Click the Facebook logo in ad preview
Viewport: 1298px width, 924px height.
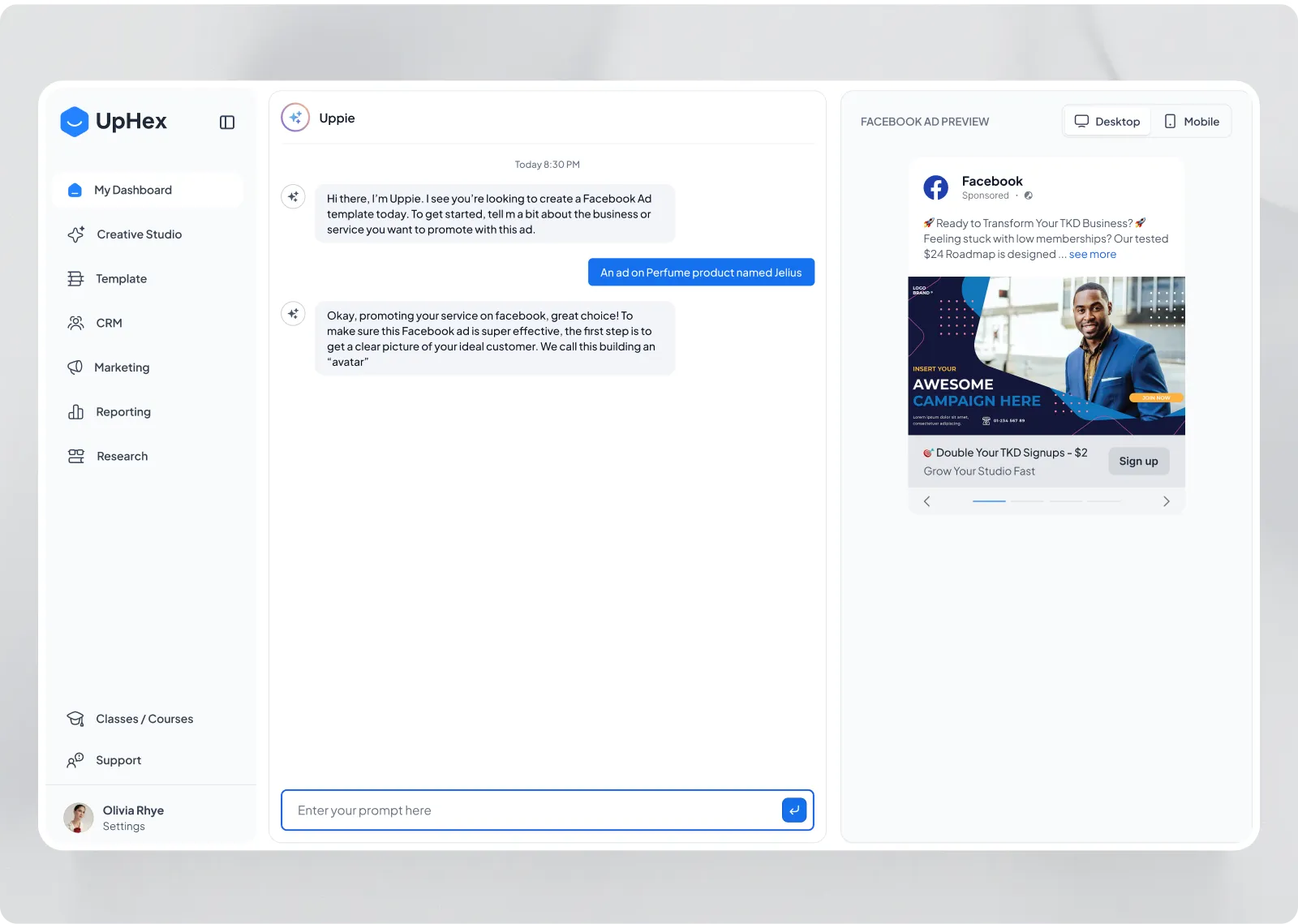tap(935, 187)
